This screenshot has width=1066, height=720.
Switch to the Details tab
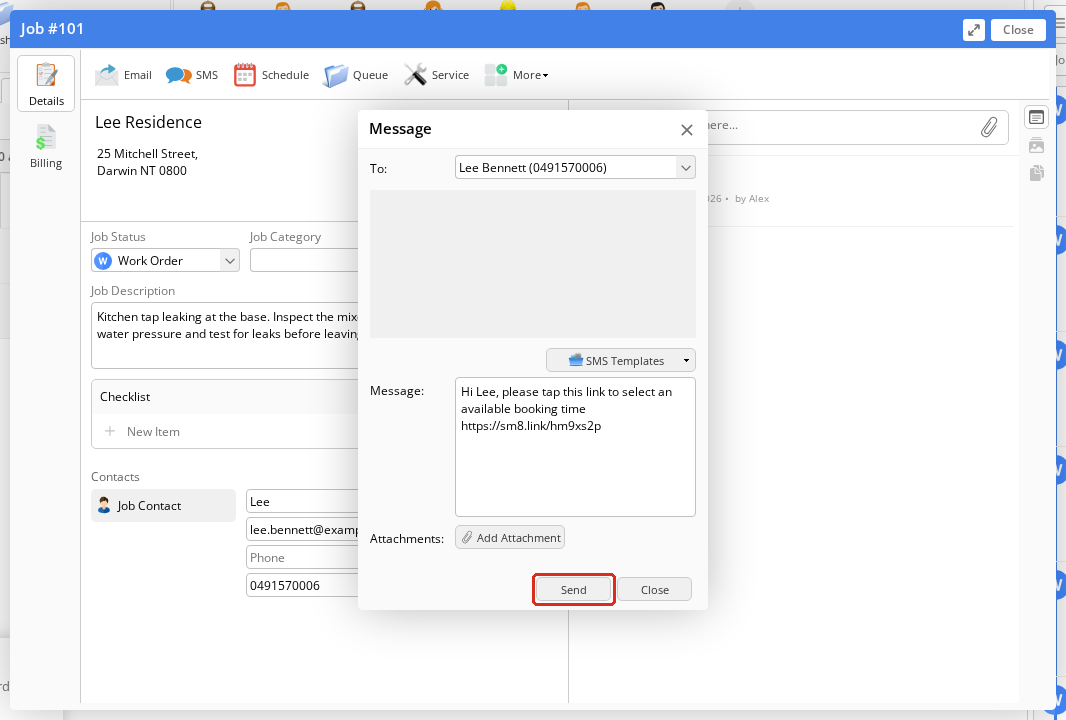pos(46,84)
